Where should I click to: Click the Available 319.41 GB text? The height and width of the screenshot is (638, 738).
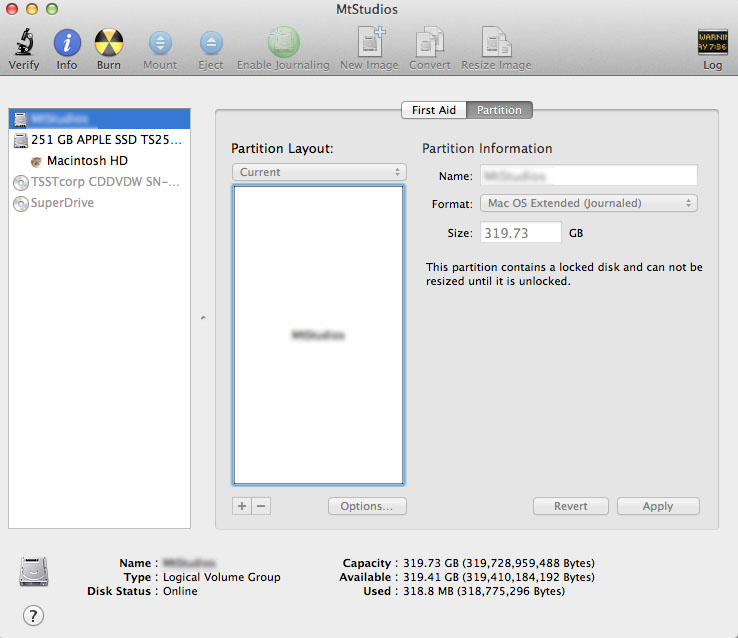coord(499,577)
